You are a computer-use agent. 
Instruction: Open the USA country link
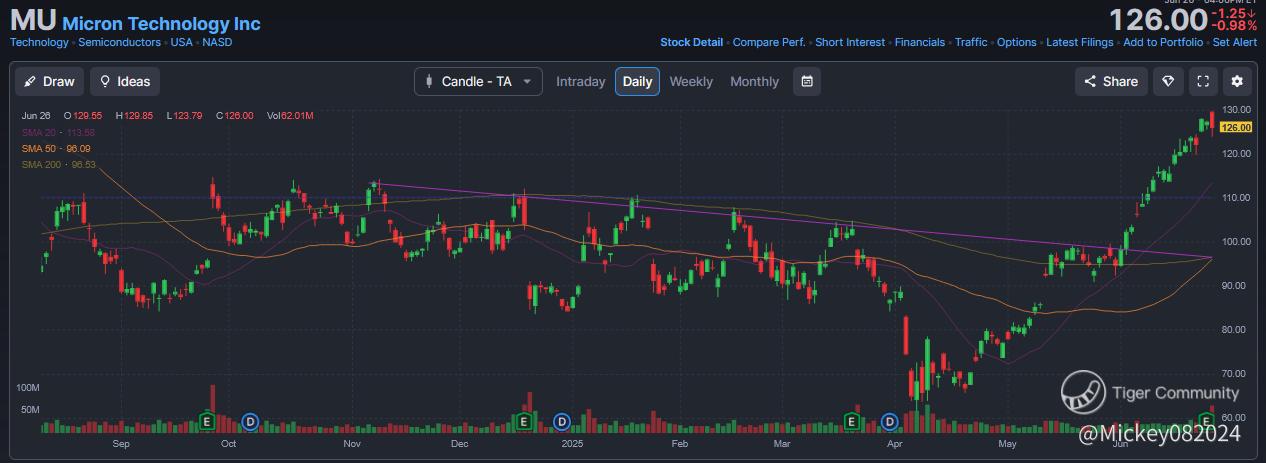182,42
